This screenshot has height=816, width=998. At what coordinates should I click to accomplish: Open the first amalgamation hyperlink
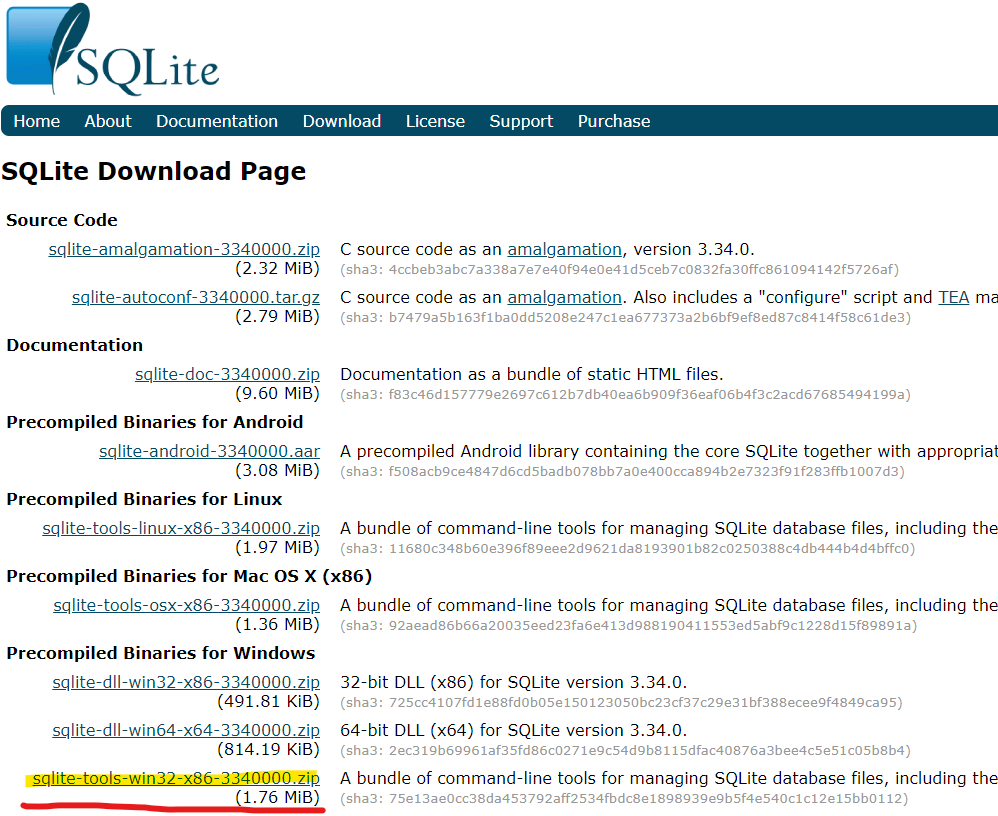564,249
